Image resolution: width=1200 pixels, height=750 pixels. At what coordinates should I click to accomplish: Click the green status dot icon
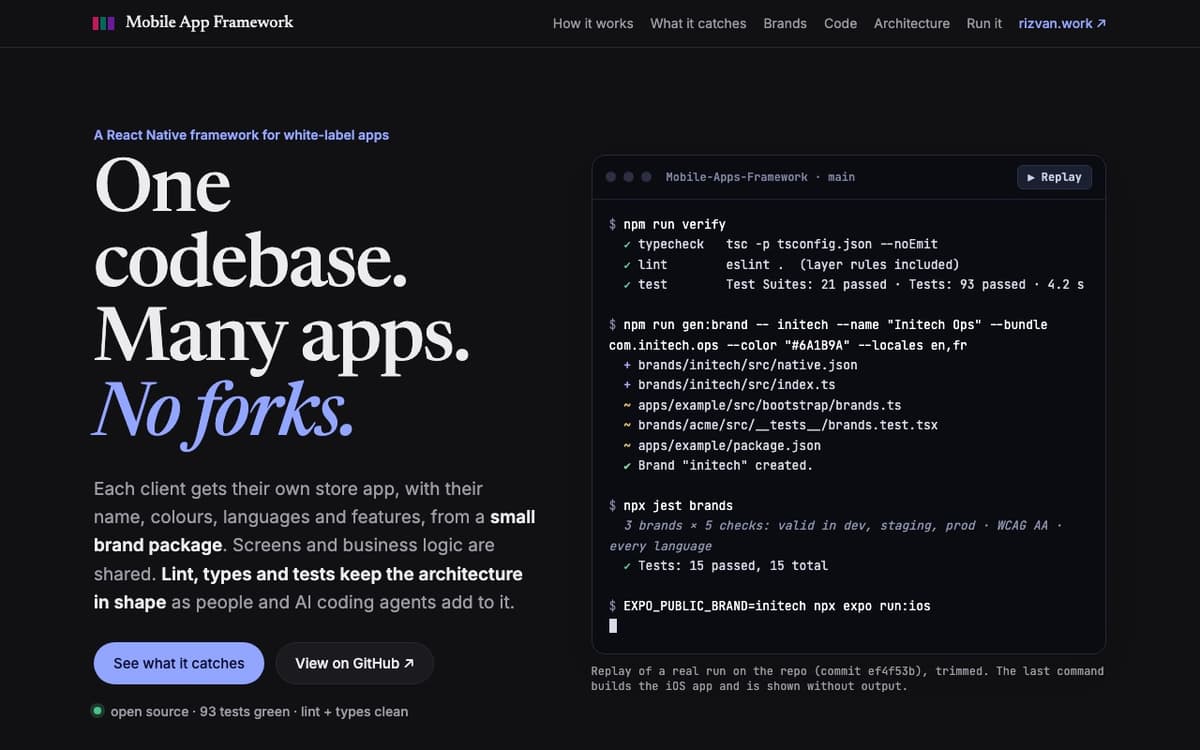(x=98, y=711)
